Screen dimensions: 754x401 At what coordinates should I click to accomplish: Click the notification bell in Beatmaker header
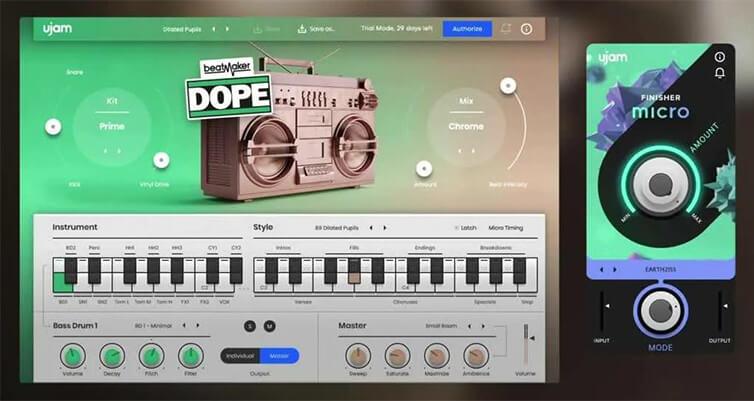pyautogui.click(x=507, y=29)
